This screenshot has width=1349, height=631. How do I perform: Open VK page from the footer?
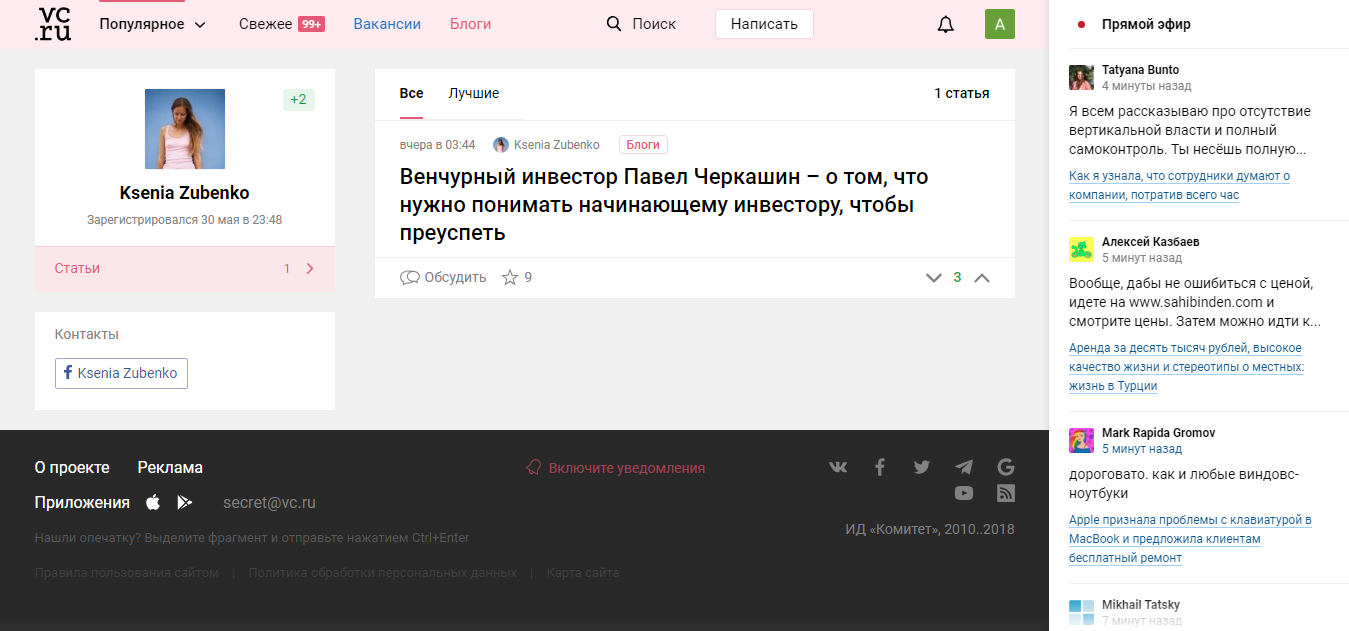(838, 466)
